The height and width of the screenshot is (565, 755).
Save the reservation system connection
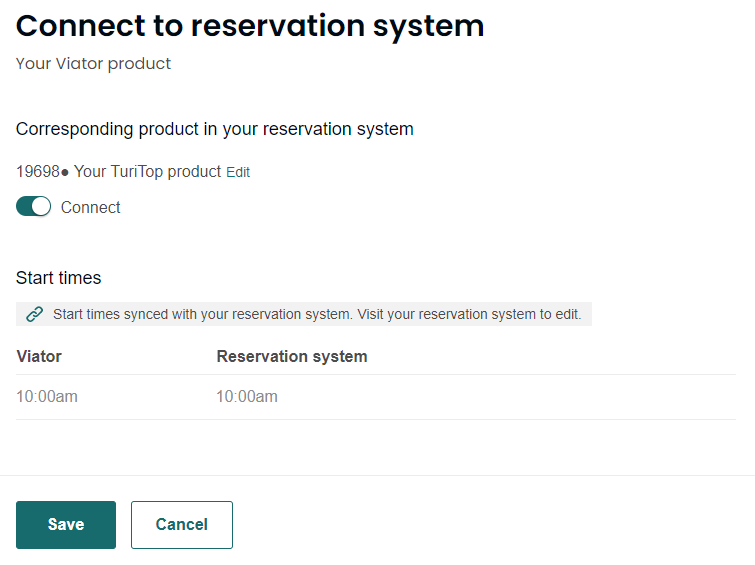(x=66, y=525)
